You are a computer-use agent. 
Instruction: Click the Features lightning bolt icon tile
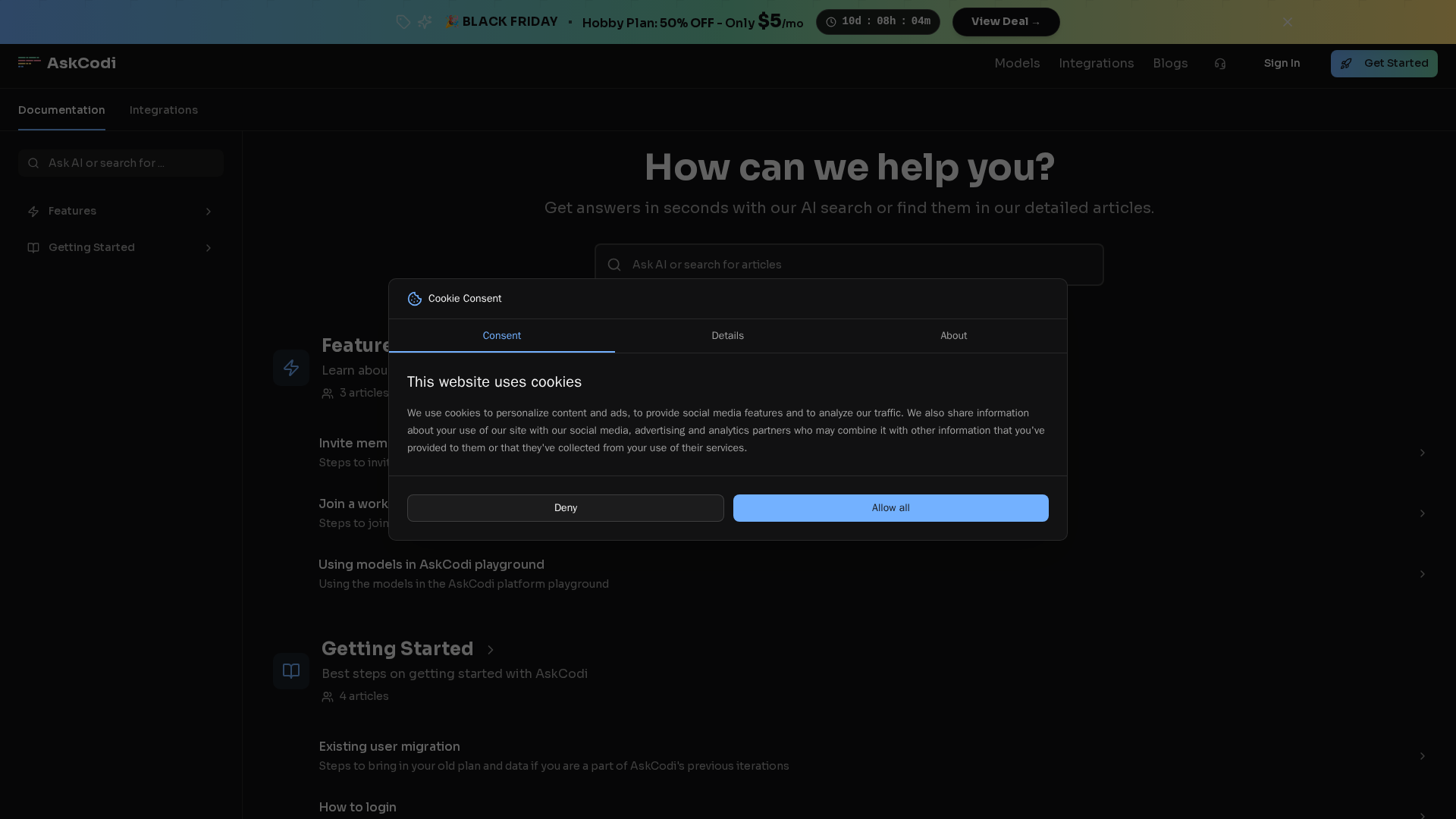pyautogui.click(x=291, y=368)
